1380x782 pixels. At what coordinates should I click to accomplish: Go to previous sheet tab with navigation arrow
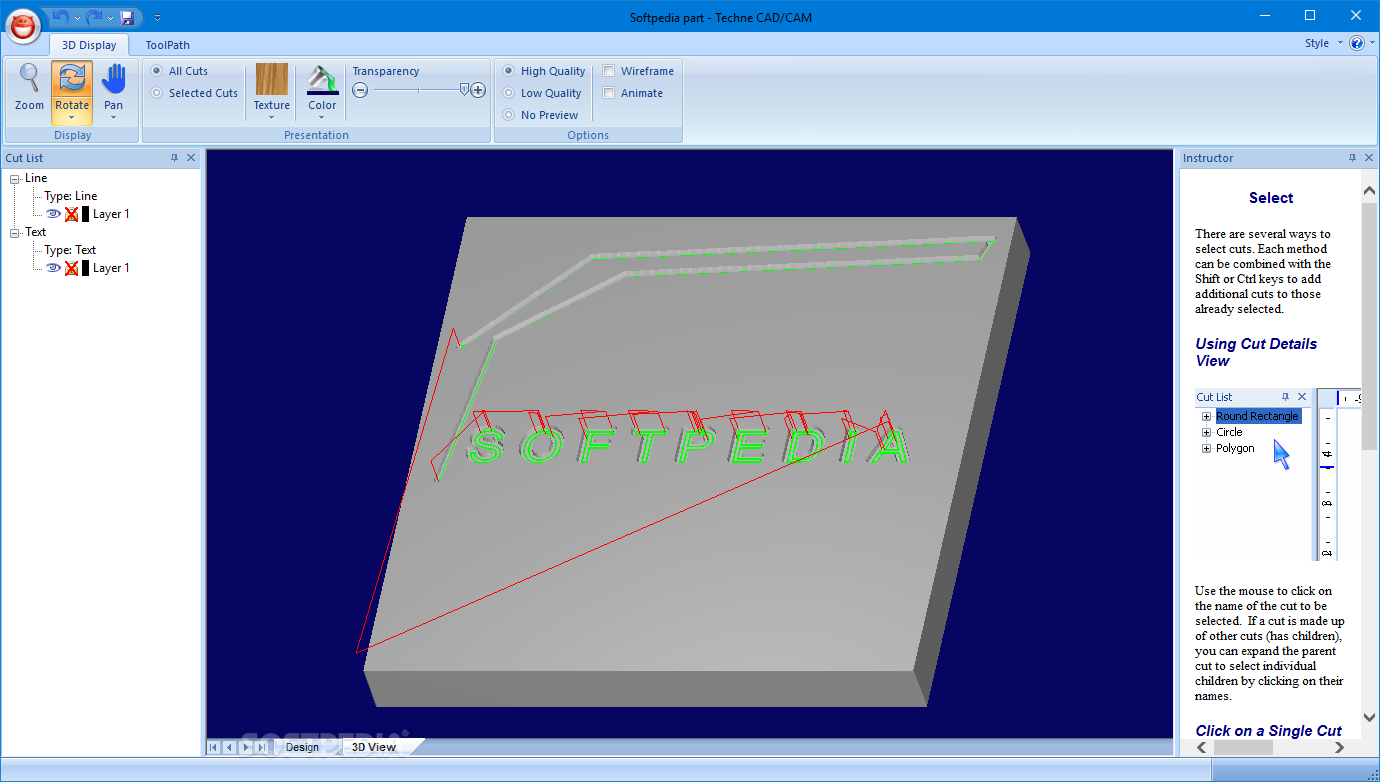(x=230, y=747)
